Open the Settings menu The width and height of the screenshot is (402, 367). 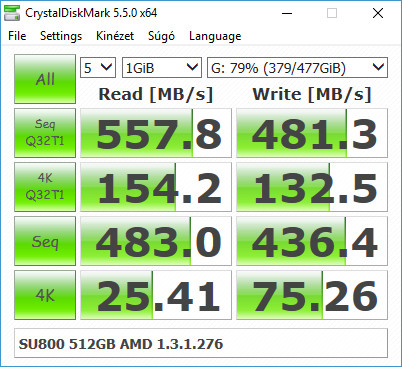coord(61,36)
